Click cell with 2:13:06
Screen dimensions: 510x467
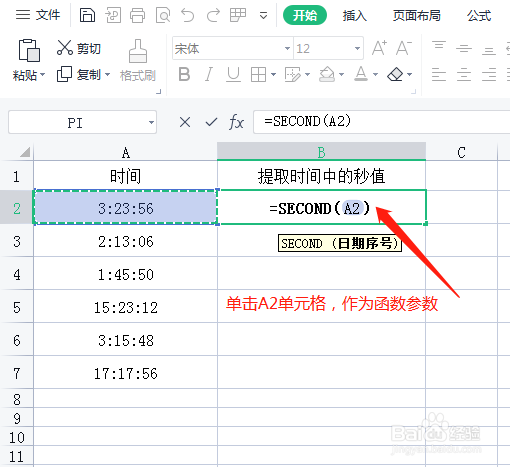(x=126, y=241)
